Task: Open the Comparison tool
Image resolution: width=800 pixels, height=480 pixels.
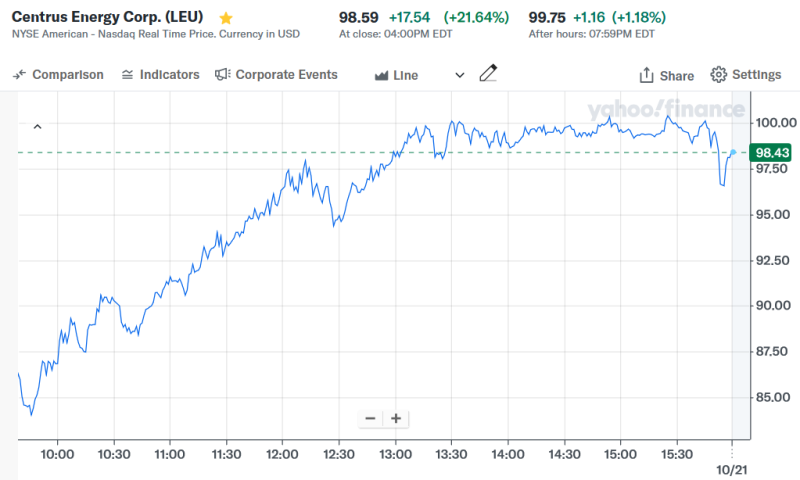Action: pos(59,75)
